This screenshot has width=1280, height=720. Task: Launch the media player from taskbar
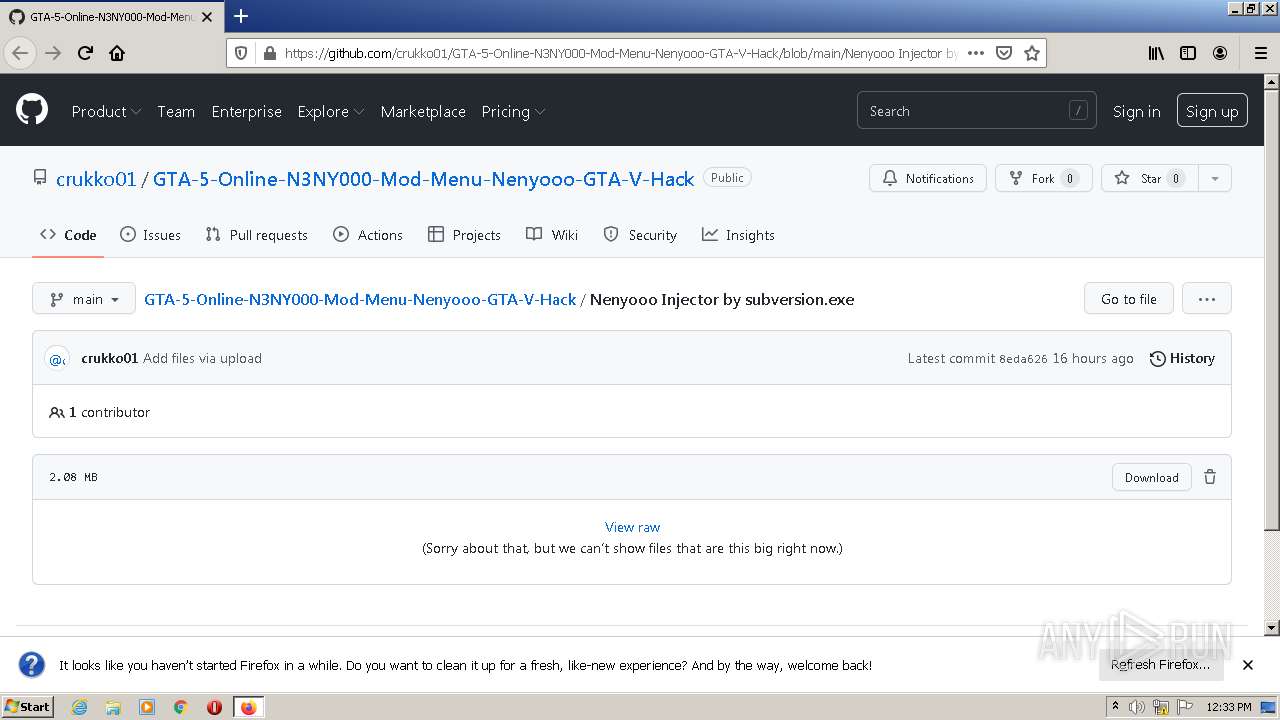point(147,707)
